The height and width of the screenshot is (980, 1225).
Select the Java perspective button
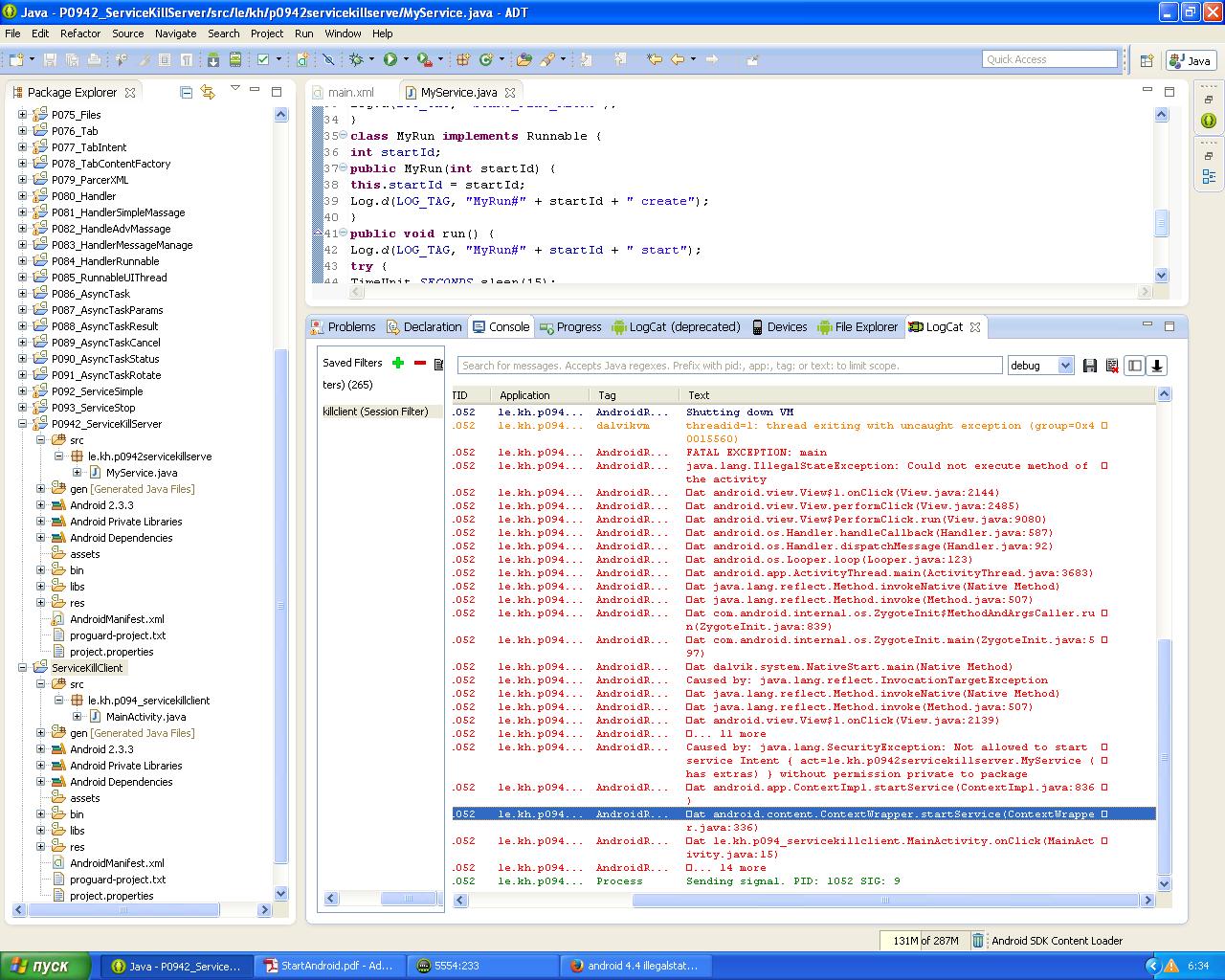(x=1191, y=60)
